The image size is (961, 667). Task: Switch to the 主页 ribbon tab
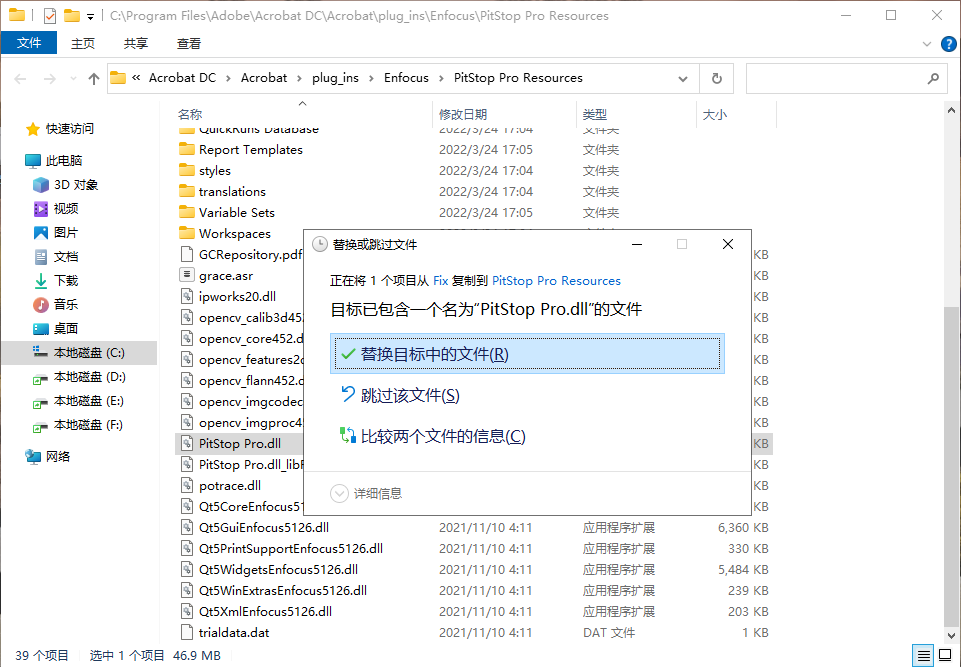point(83,43)
